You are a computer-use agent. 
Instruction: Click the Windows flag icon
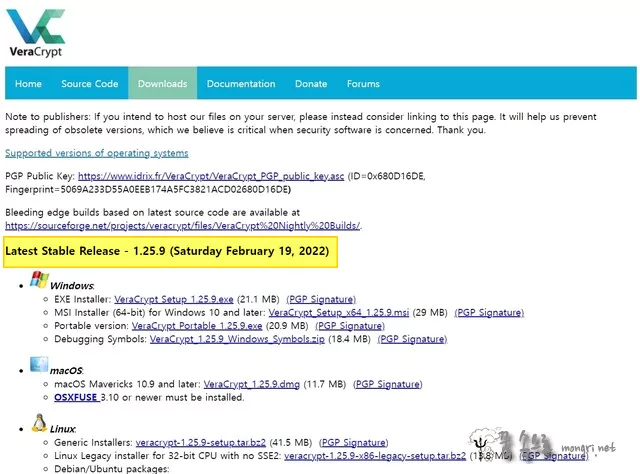click(x=39, y=280)
